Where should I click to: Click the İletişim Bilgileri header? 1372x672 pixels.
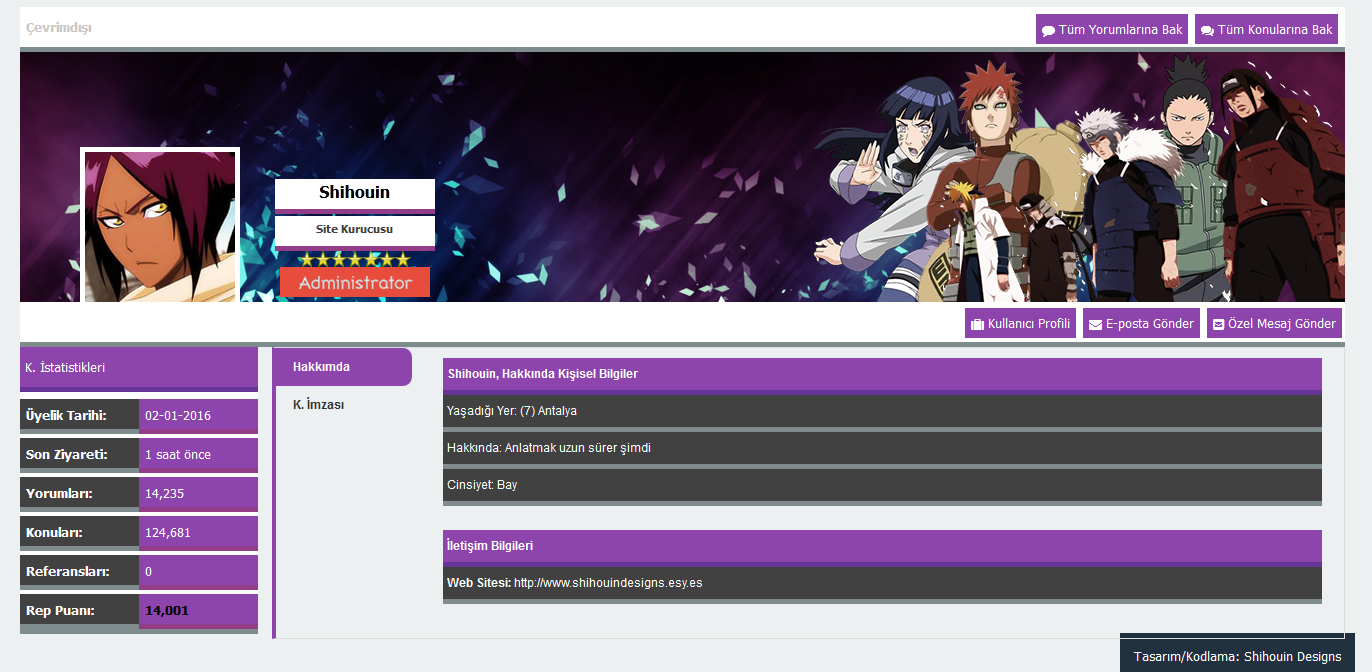point(882,546)
